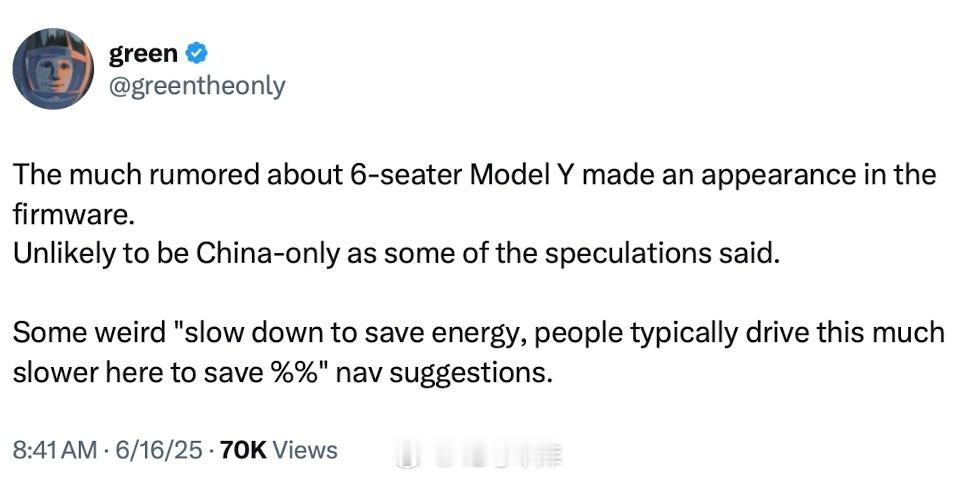958x478 pixels.
Task: Click the word "6-seater"
Action: (x=406, y=175)
